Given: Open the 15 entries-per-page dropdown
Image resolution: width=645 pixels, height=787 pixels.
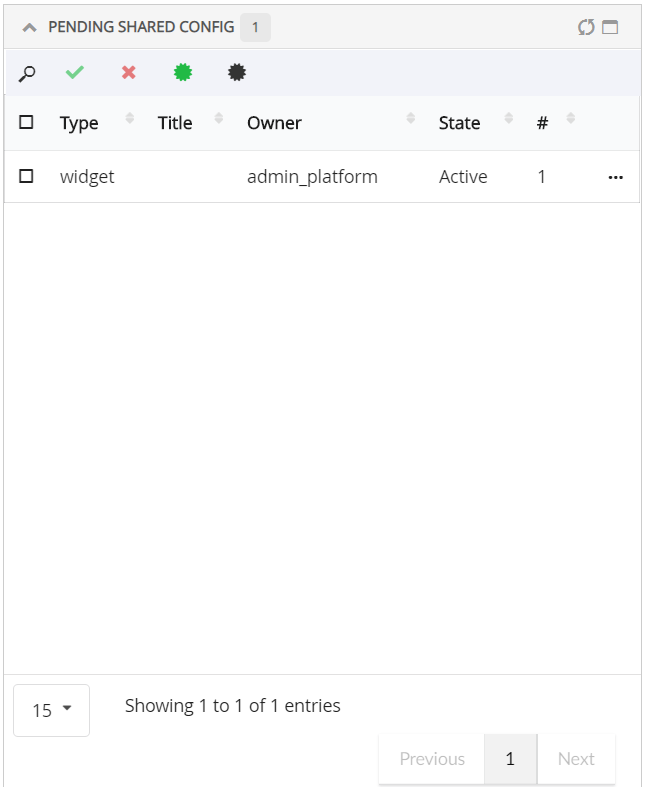Looking at the screenshot, I should [x=51, y=710].
